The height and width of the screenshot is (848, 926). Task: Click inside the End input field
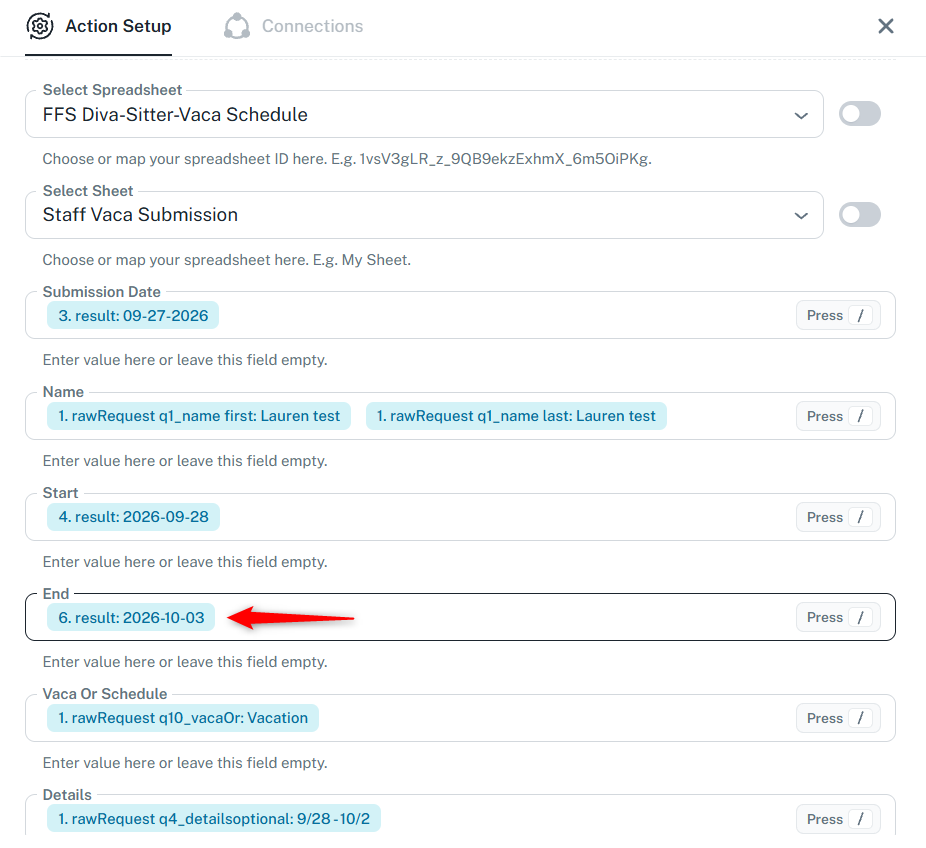click(x=461, y=617)
